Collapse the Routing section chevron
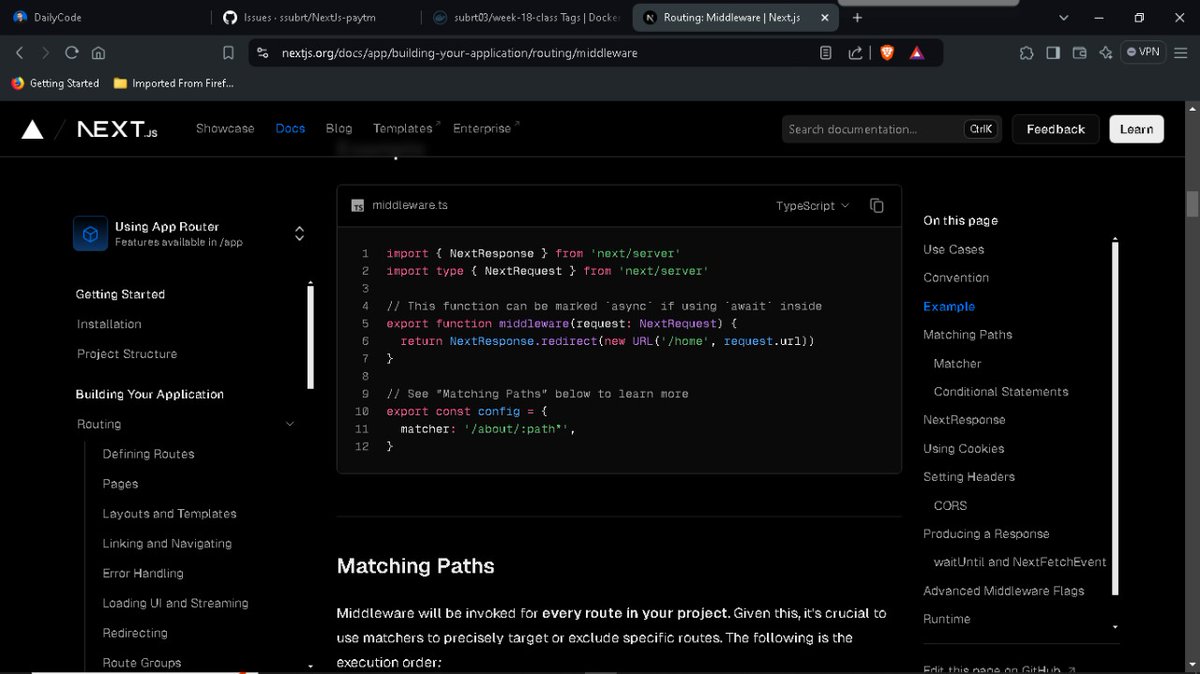1200x674 pixels. coord(290,424)
